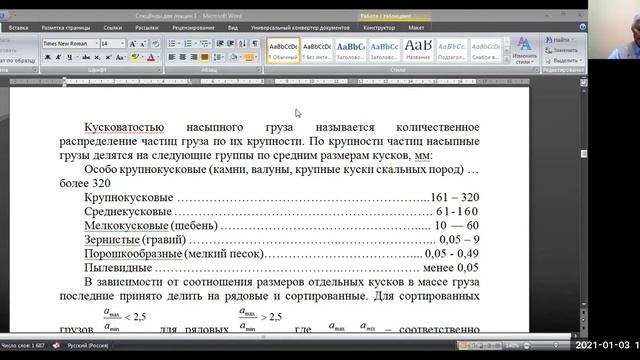This screenshot has height=360, width=640.
Task: Apply the Название style
Action: coord(418,50)
